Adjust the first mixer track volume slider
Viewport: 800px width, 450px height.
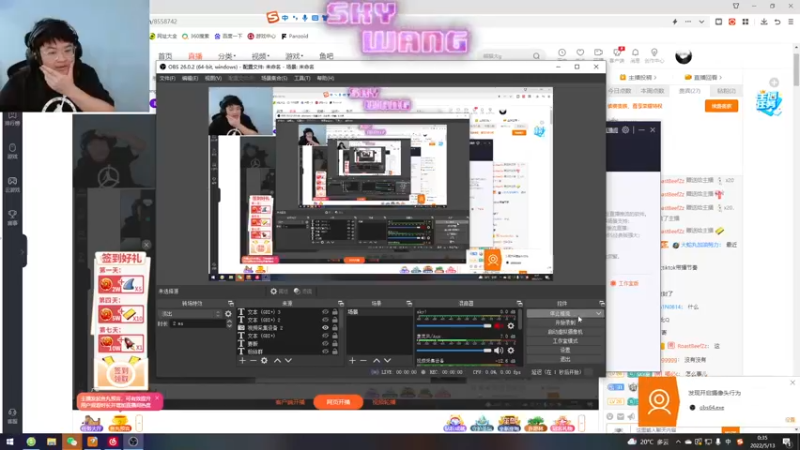pos(454,326)
